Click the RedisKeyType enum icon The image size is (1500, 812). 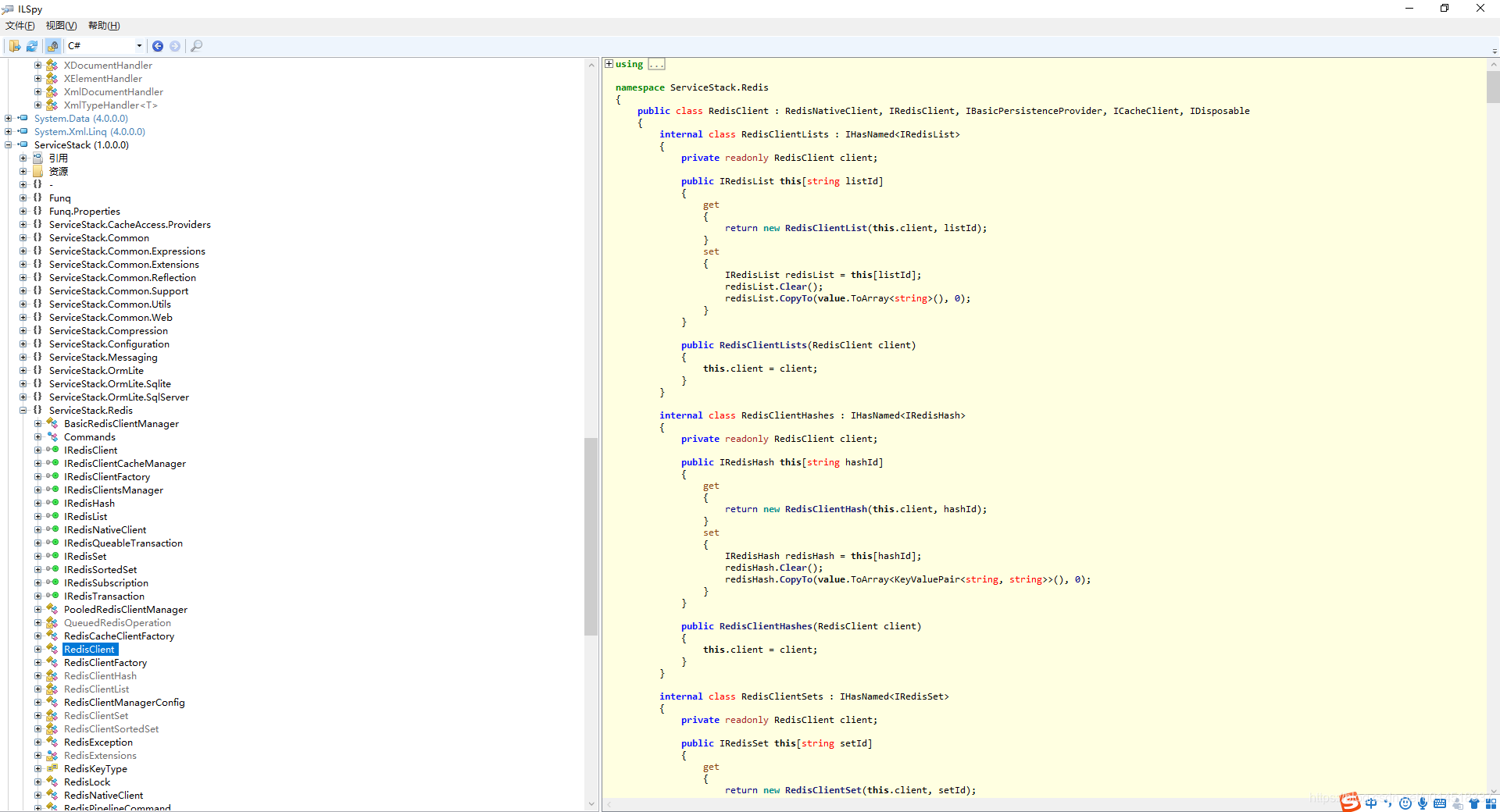tap(52, 769)
